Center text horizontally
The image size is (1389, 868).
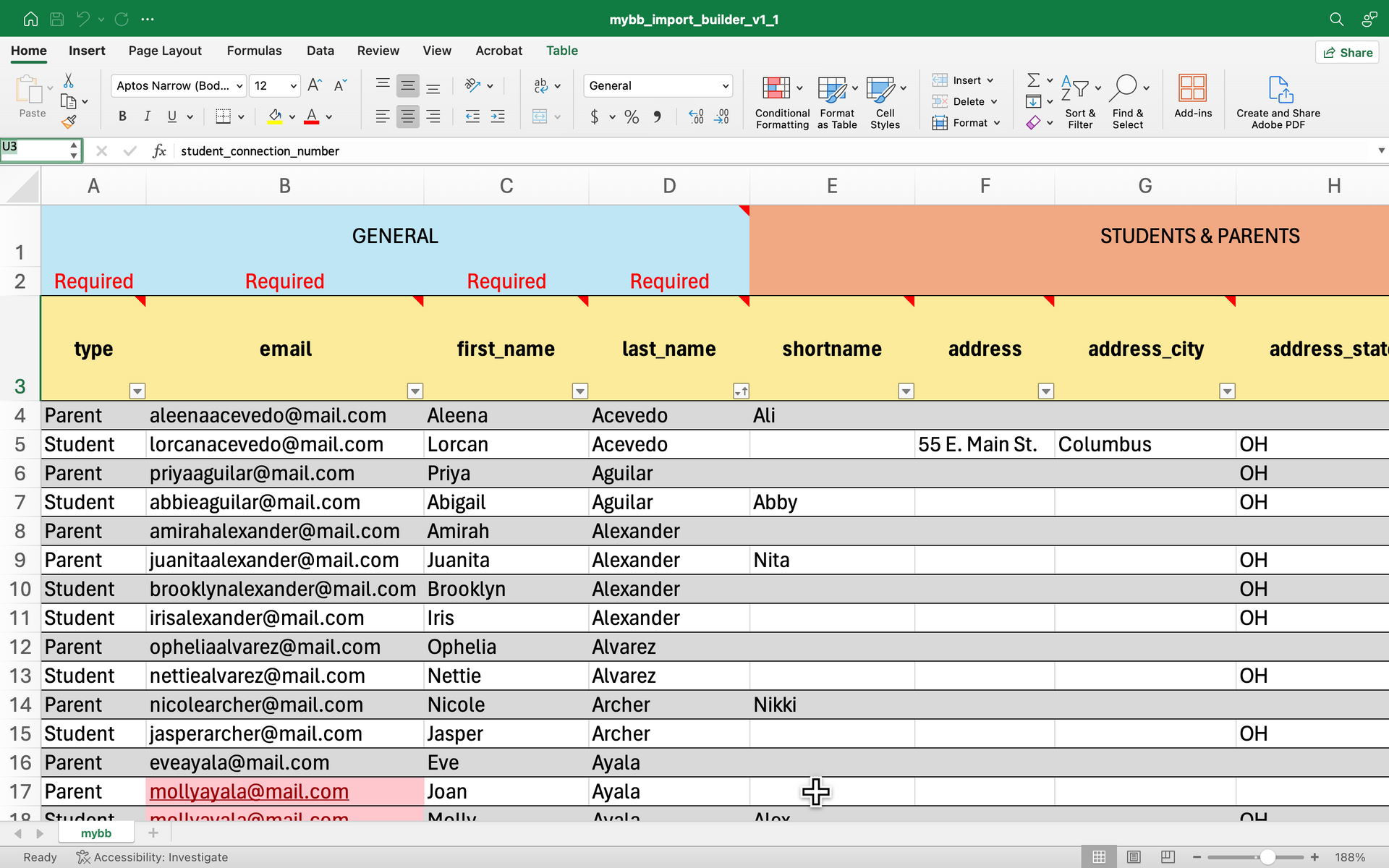pyautogui.click(x=408, y=116)
